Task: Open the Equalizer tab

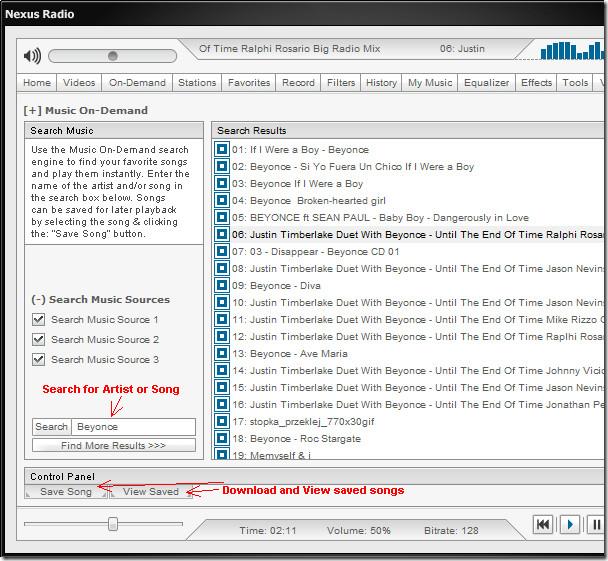Action: (487, 83)
